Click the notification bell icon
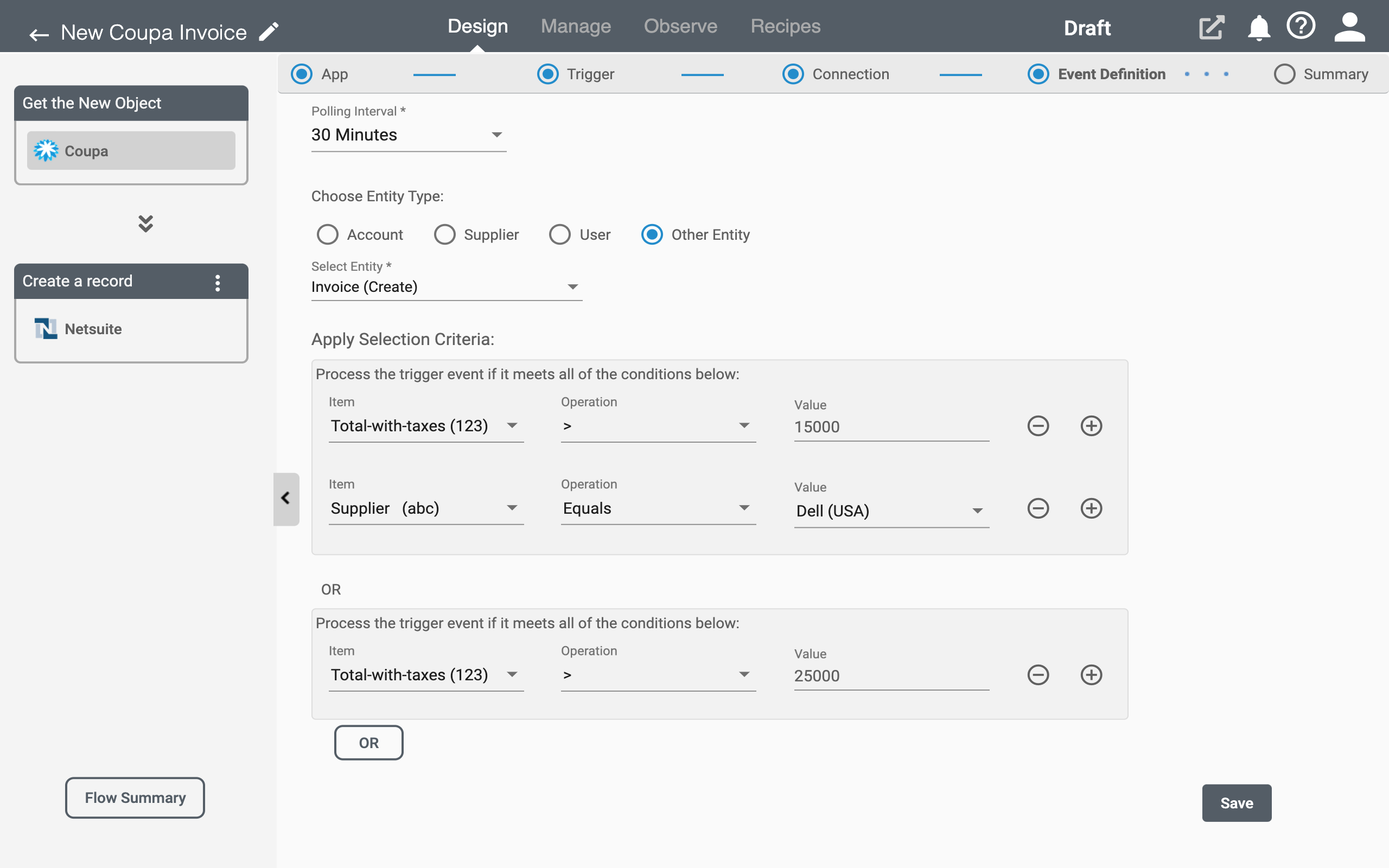This screenshot has height=868, width=1389. coord(1257,26)
